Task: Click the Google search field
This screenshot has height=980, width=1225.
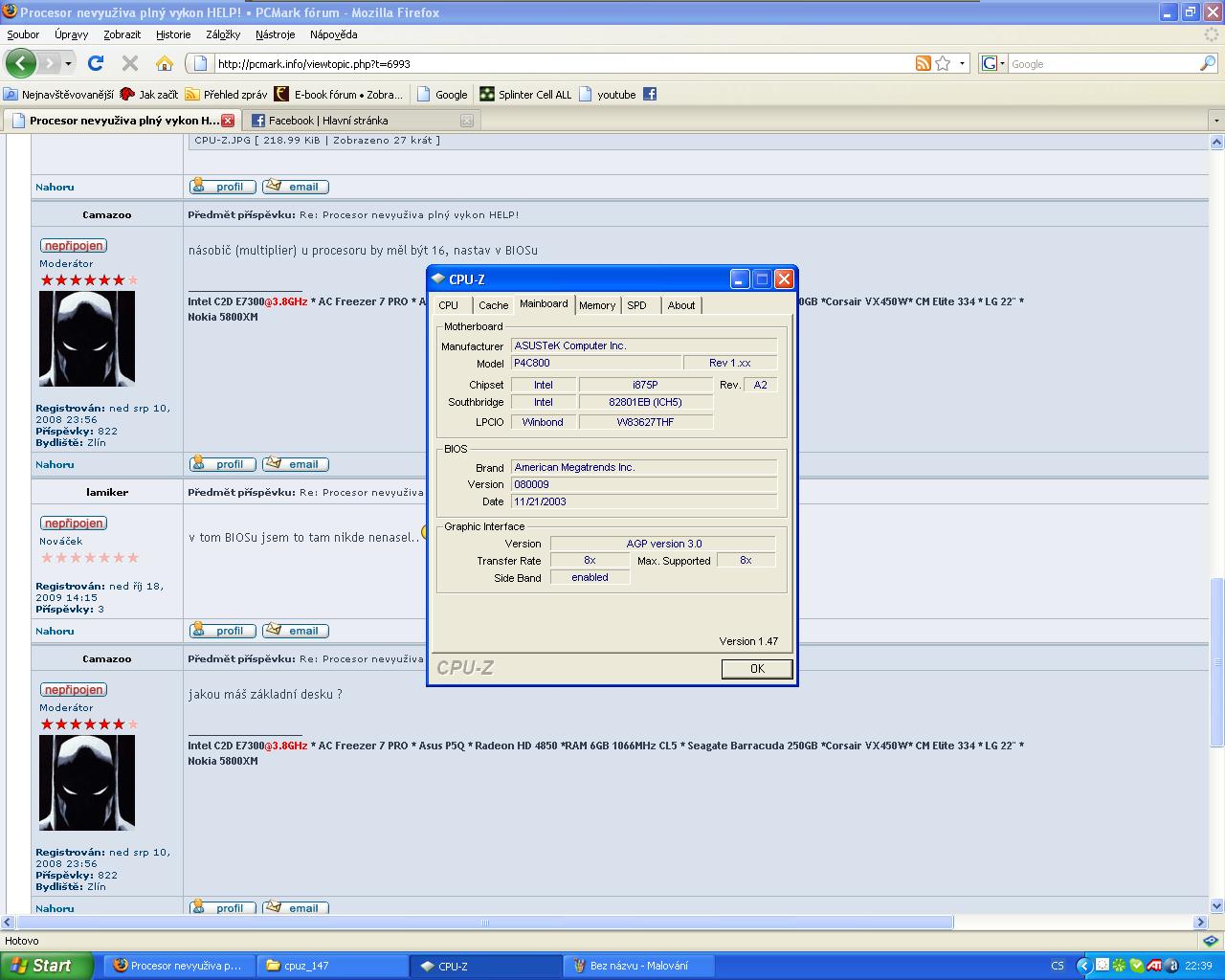Action: click(x=1102, y=63)
